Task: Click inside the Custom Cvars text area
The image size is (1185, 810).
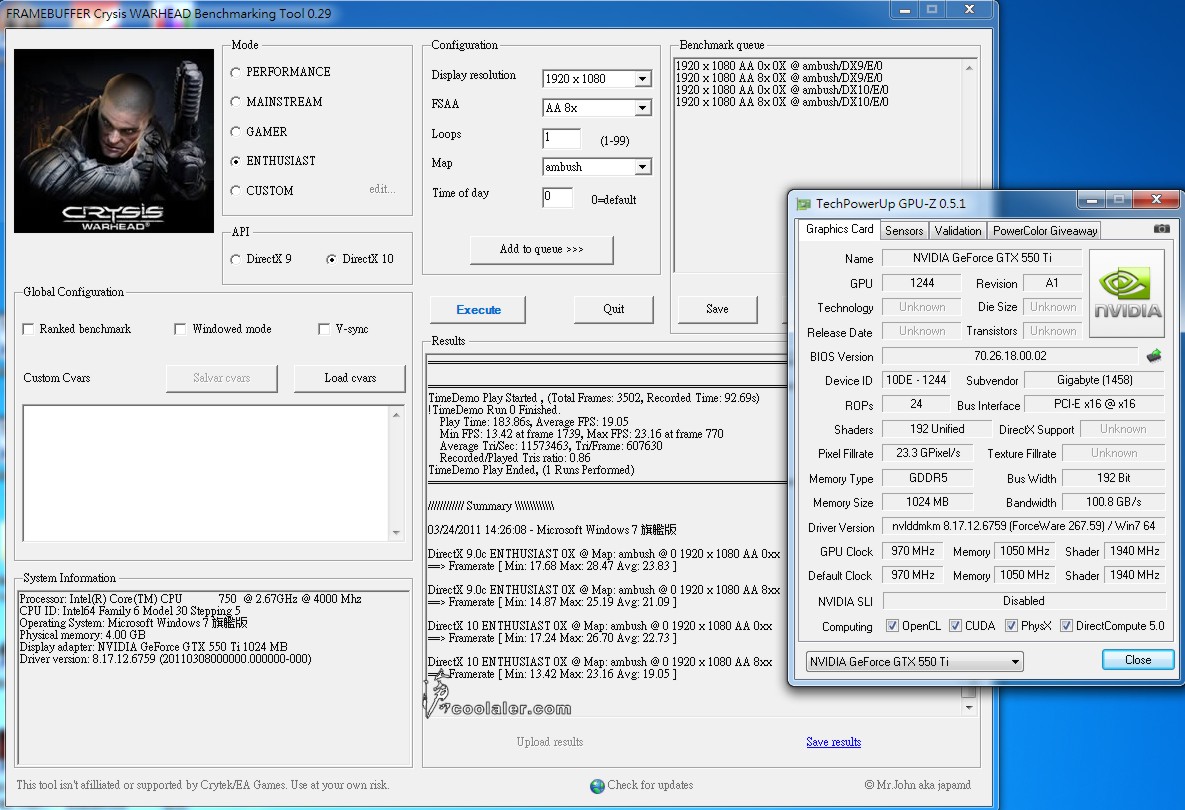Action: click(206, 473)
